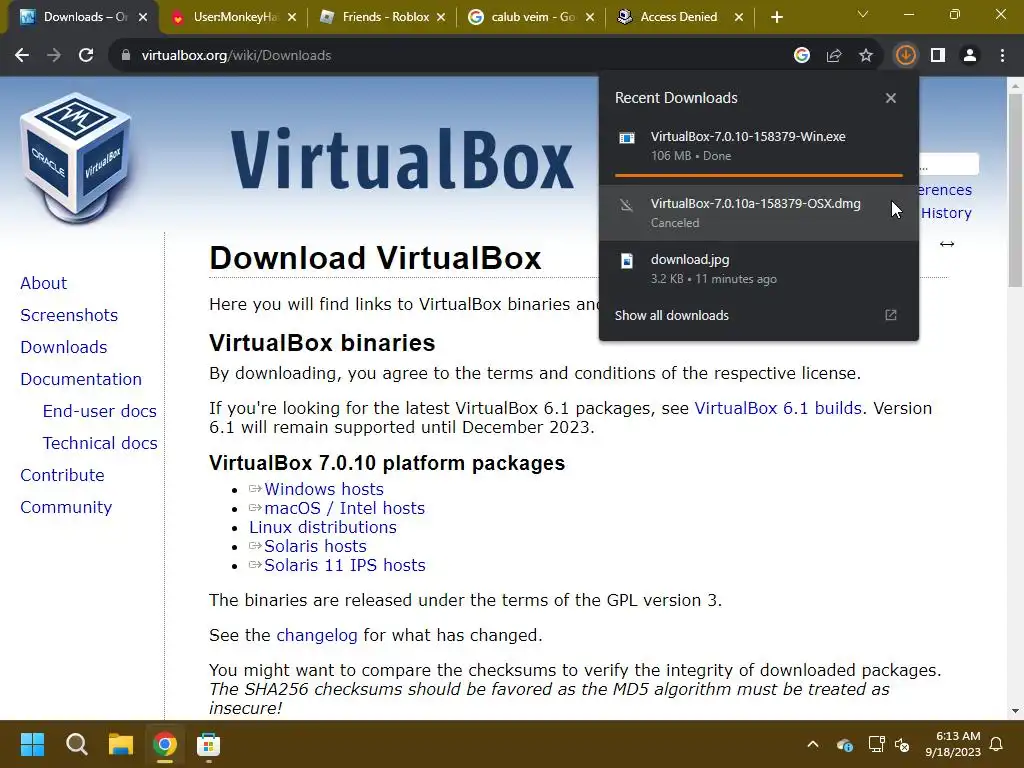Click the forward navigation arrow
This screenshot has height=768, width=1024.
click(x=54, y=56)
